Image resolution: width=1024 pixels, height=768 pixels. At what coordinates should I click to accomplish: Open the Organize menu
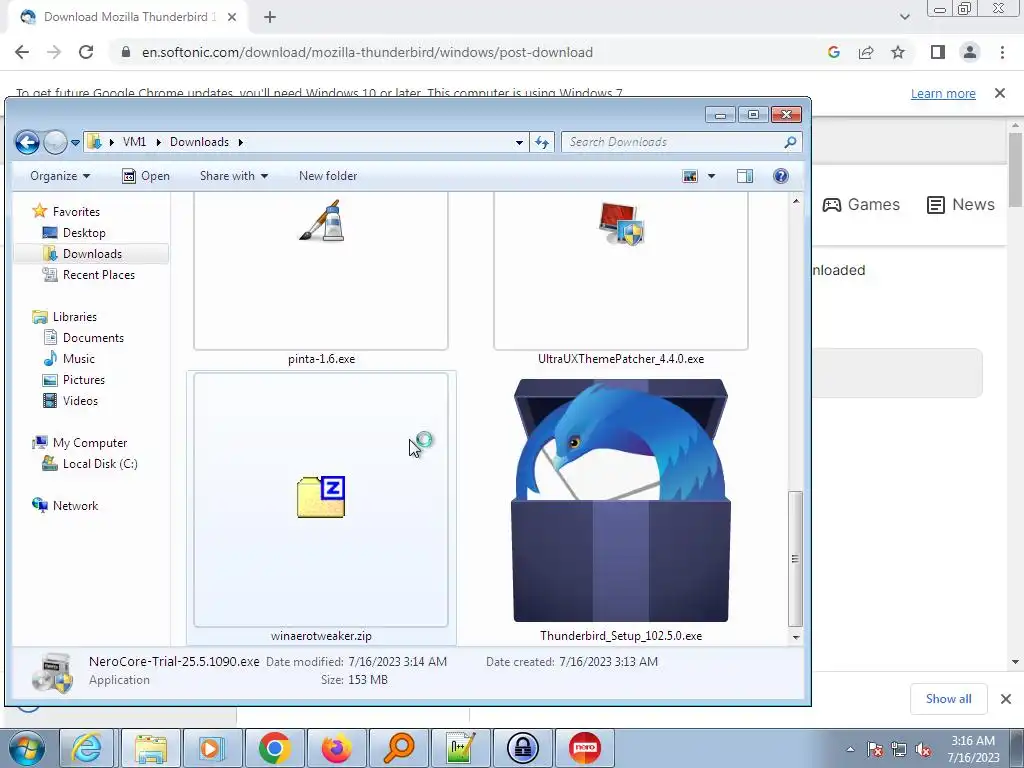click(60, 176)
